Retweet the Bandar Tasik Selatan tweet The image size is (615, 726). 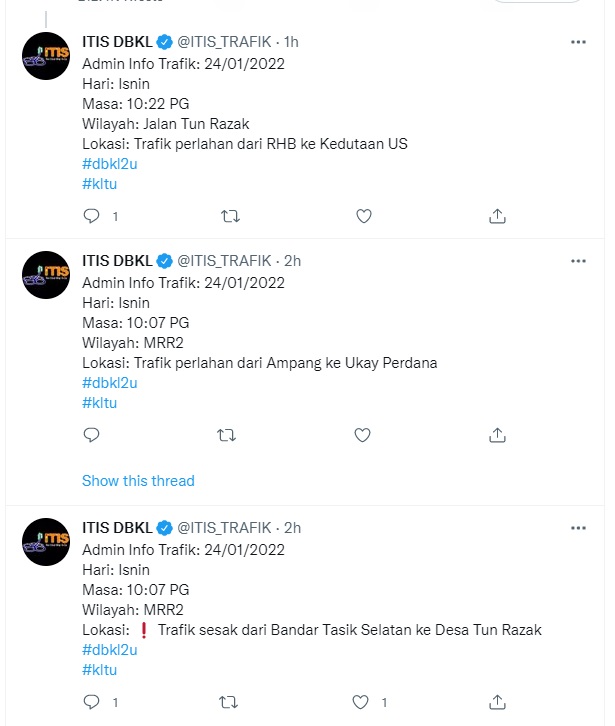(228, 702)
